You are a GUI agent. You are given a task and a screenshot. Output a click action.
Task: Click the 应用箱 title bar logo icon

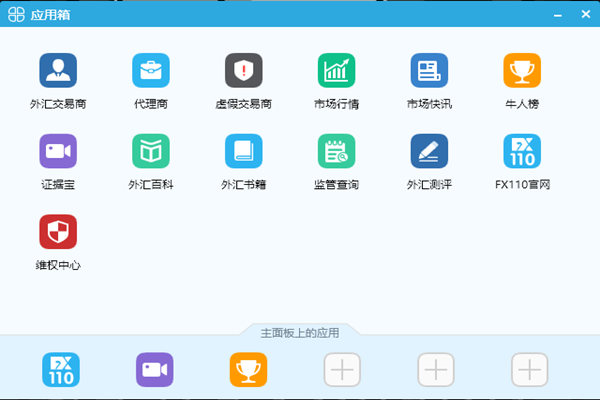point(16,15)
